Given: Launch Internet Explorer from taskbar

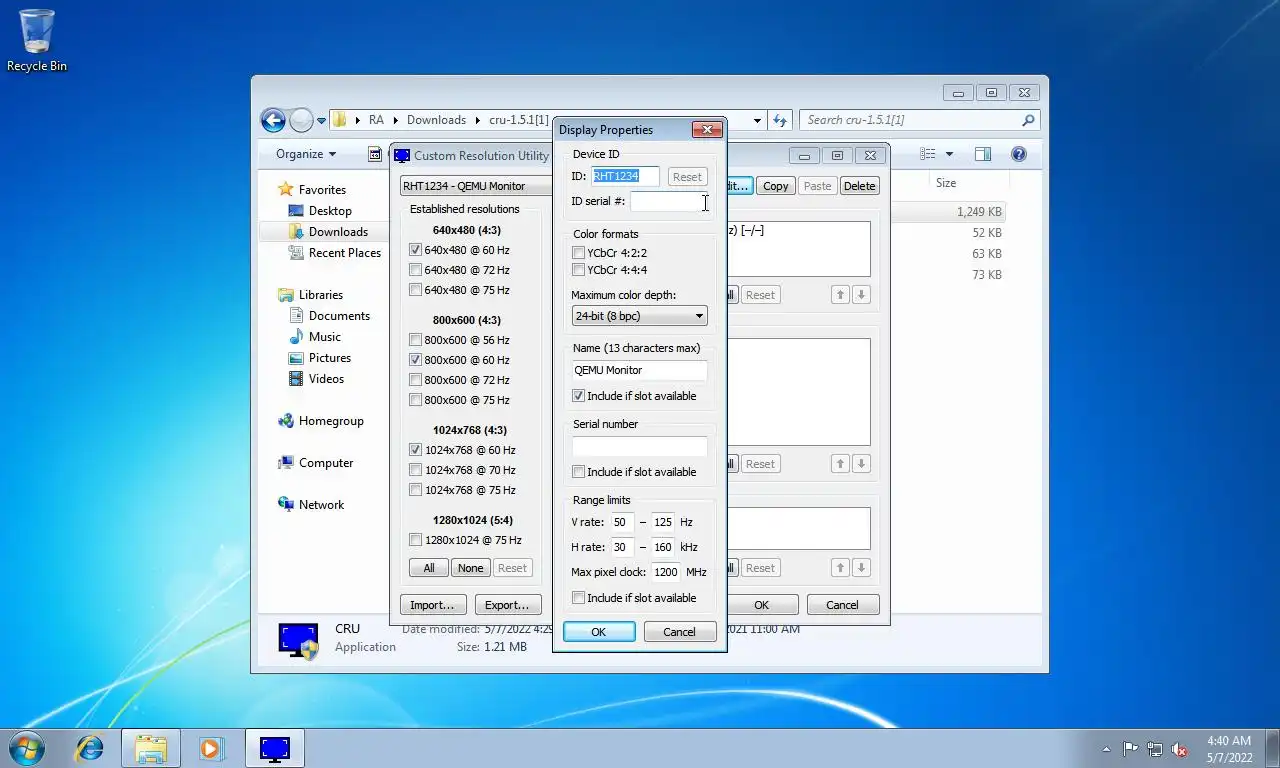Looking at the screenshot, I should pos(90,748).
